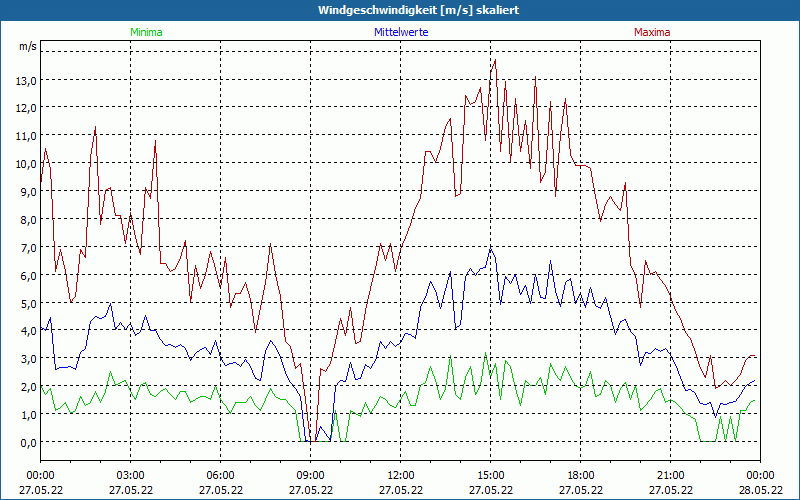Click the 09:00 time axis label
This screenshot has height=500, width=800.
(x=311, y=476)
